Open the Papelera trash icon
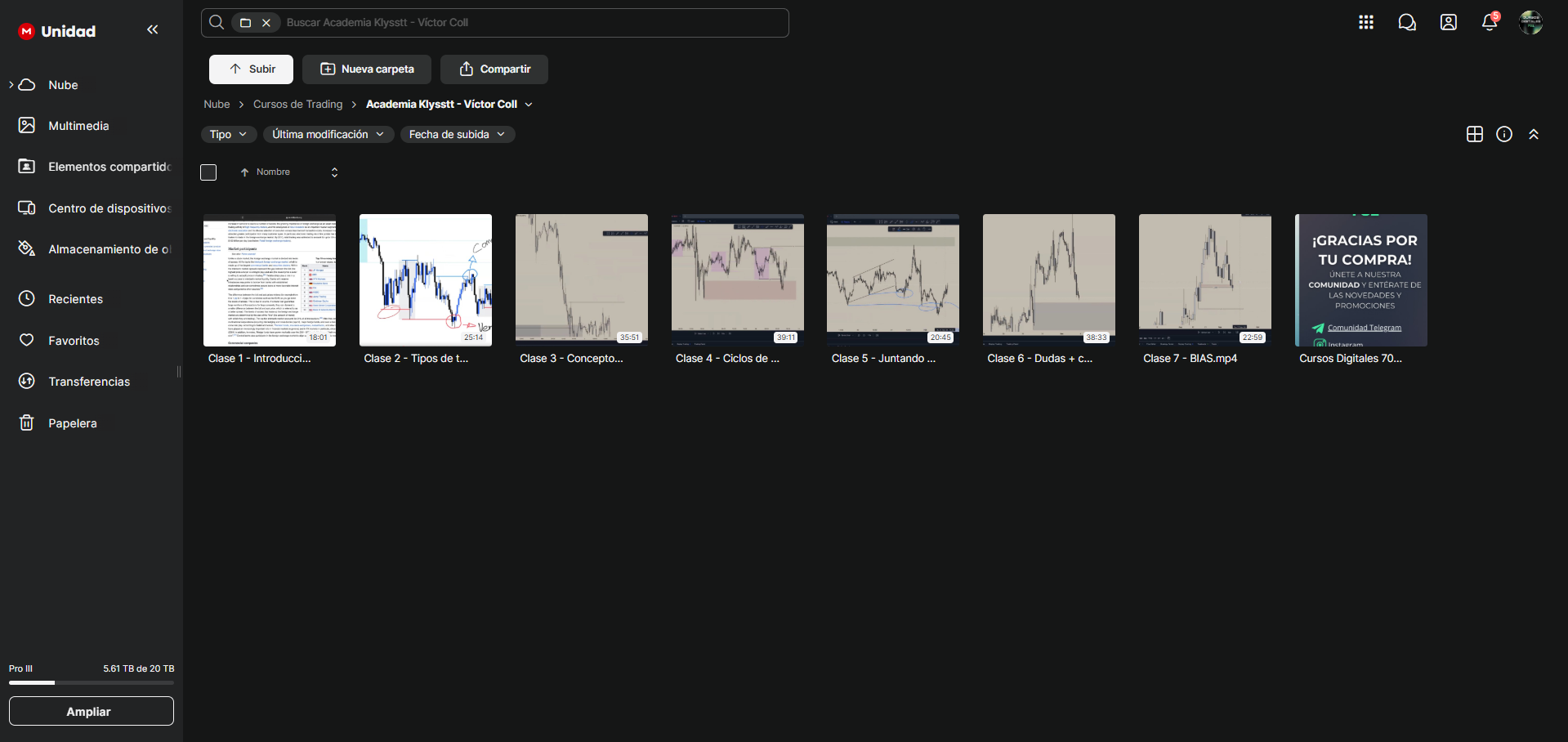 point(27,422)
